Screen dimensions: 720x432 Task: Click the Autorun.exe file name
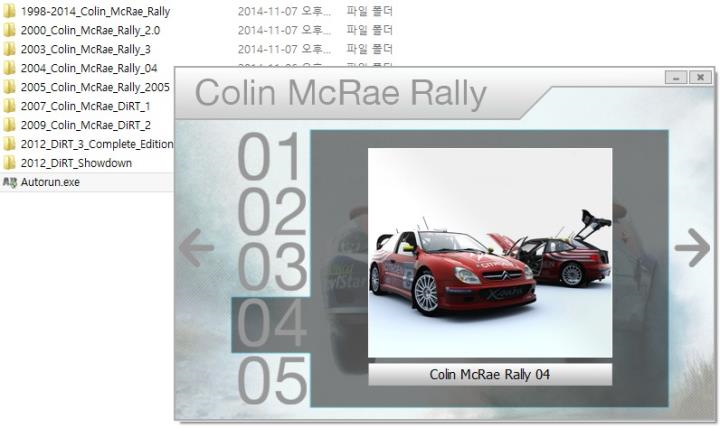tap(50, 182)
